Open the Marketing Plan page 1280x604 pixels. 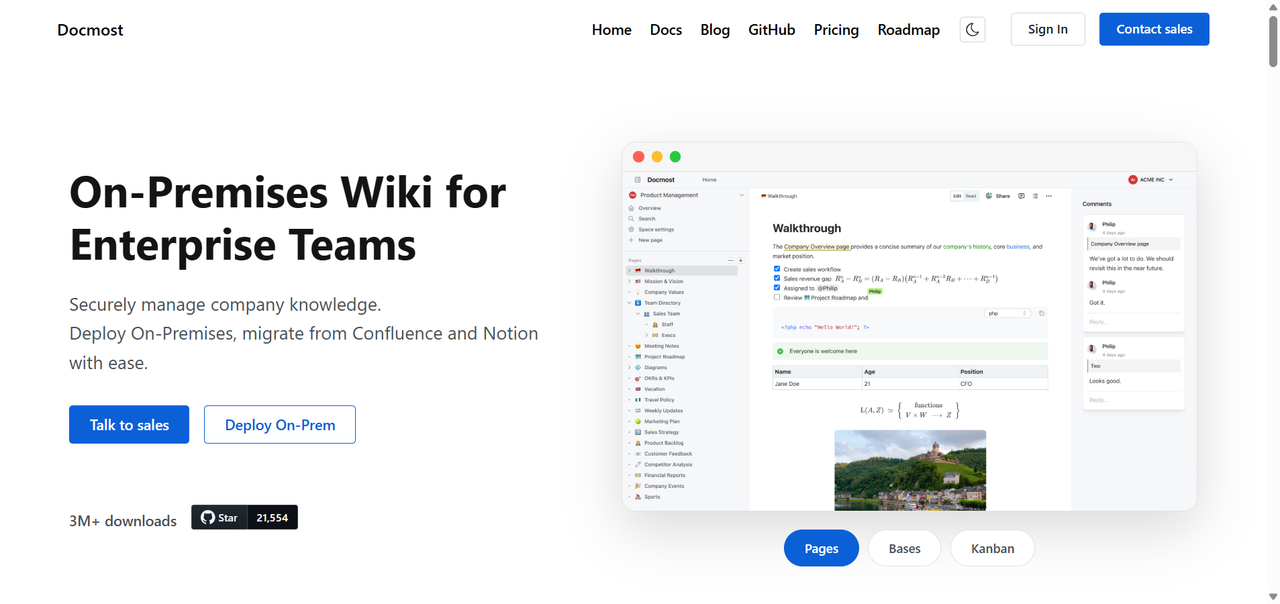tap(662, 422)
